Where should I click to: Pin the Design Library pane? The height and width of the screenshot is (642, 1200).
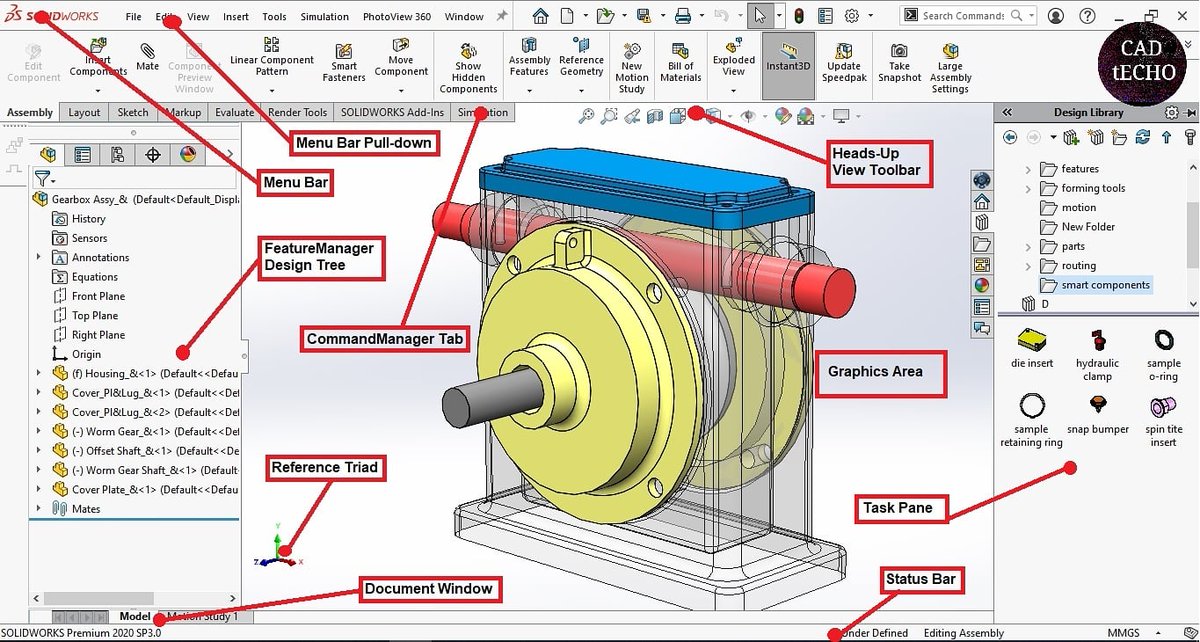point(1190,113)
